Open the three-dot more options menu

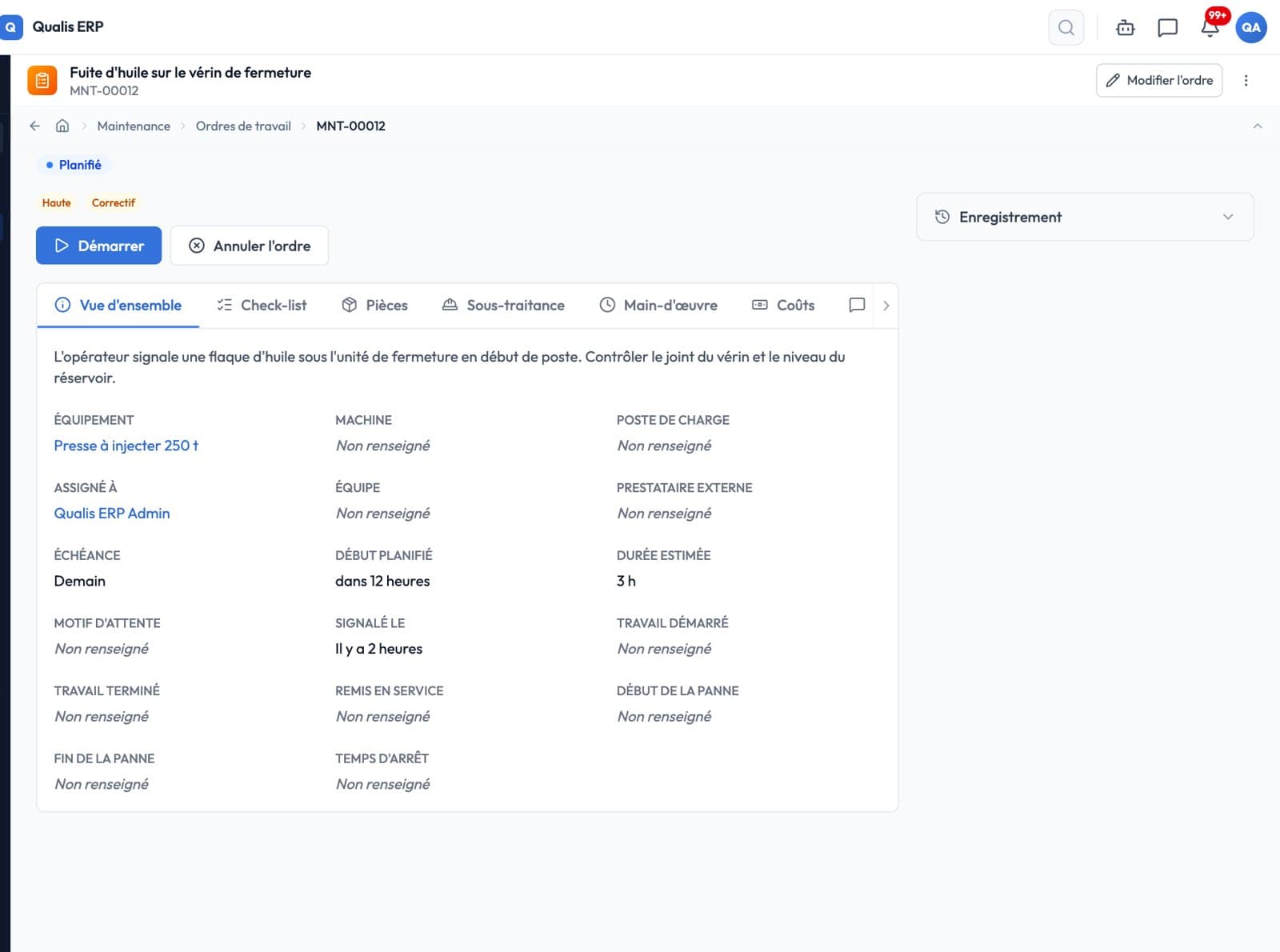pos(1246,80)
